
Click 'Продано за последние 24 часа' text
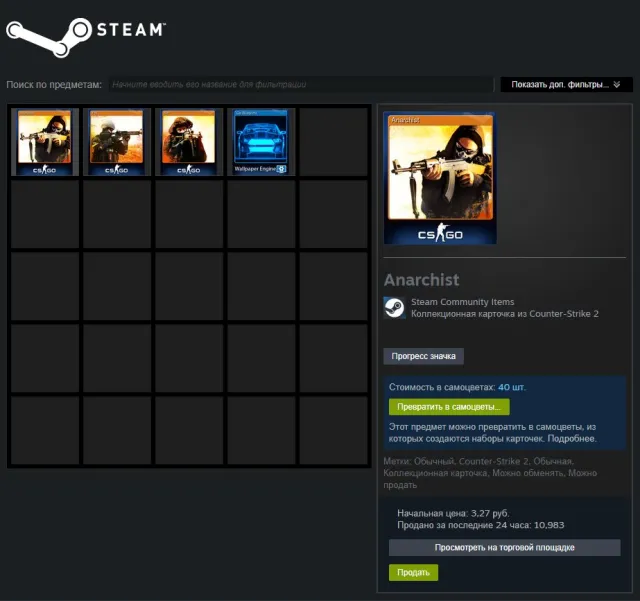[464, 525]
